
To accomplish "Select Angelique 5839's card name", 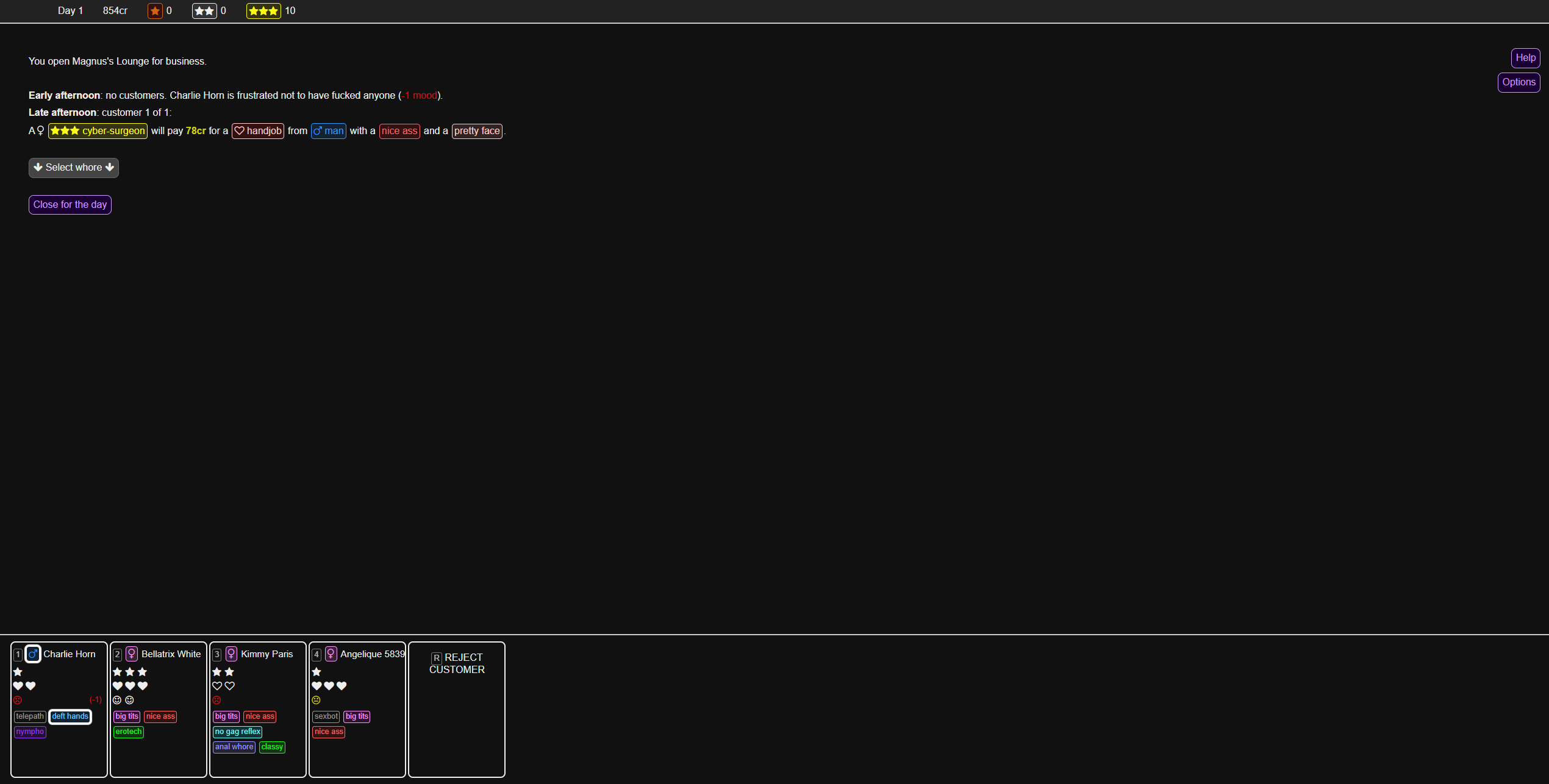I will (x=372, y=654).
